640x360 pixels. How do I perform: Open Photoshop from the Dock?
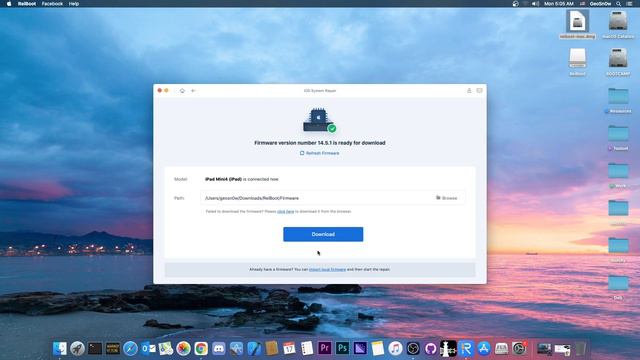[342, 348]
